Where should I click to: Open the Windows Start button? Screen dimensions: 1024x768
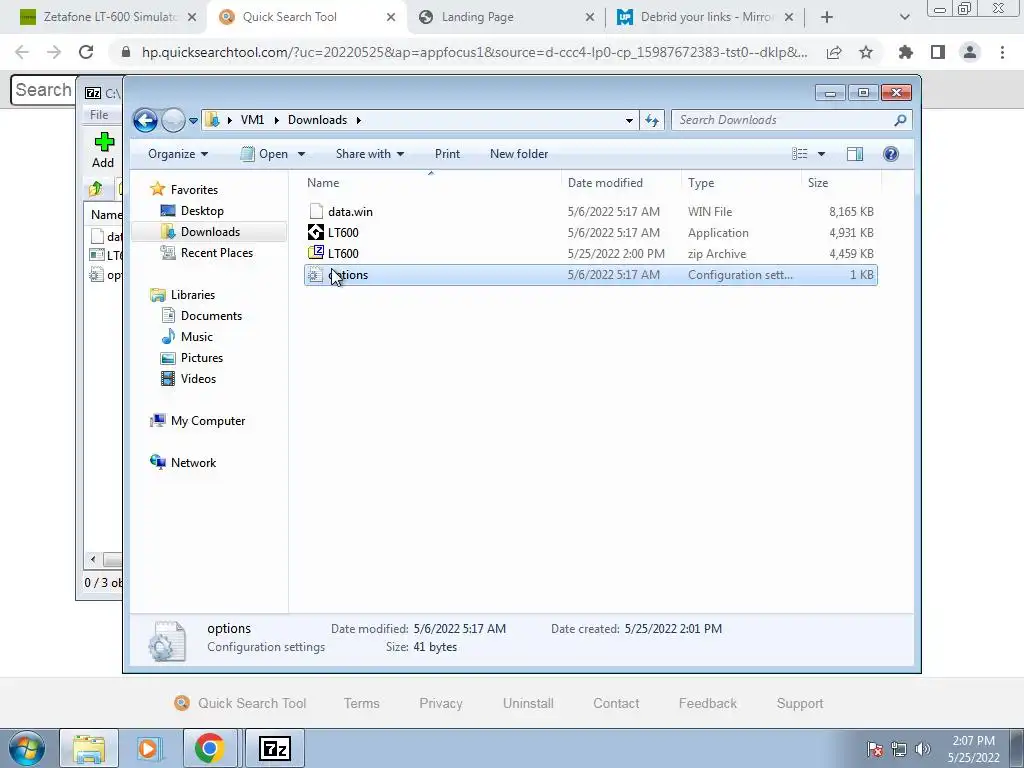pos(27,749)
